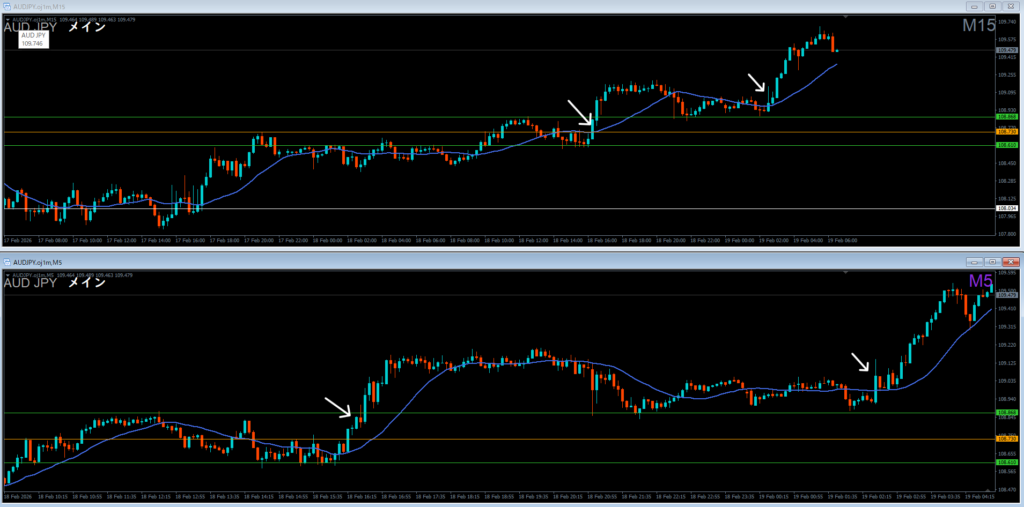Image resolution: width=1024 pixels, height=507 pixels.
Task: Select the left white arrow on M15 chart
Action: pyautogui.click(x=580, y=112)
